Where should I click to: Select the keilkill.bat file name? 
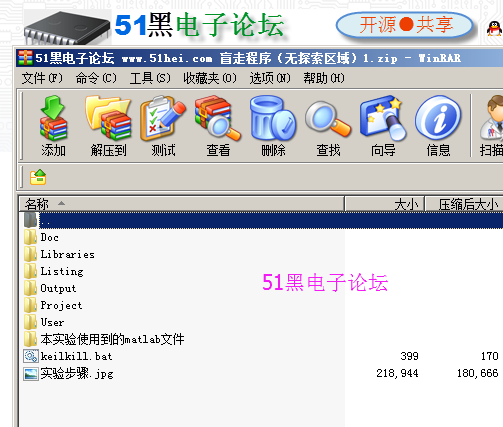click(76, 356)
